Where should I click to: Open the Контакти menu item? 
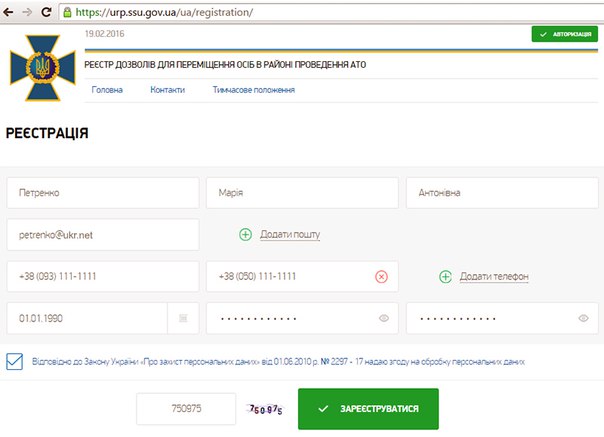click(x=168, y=90)
